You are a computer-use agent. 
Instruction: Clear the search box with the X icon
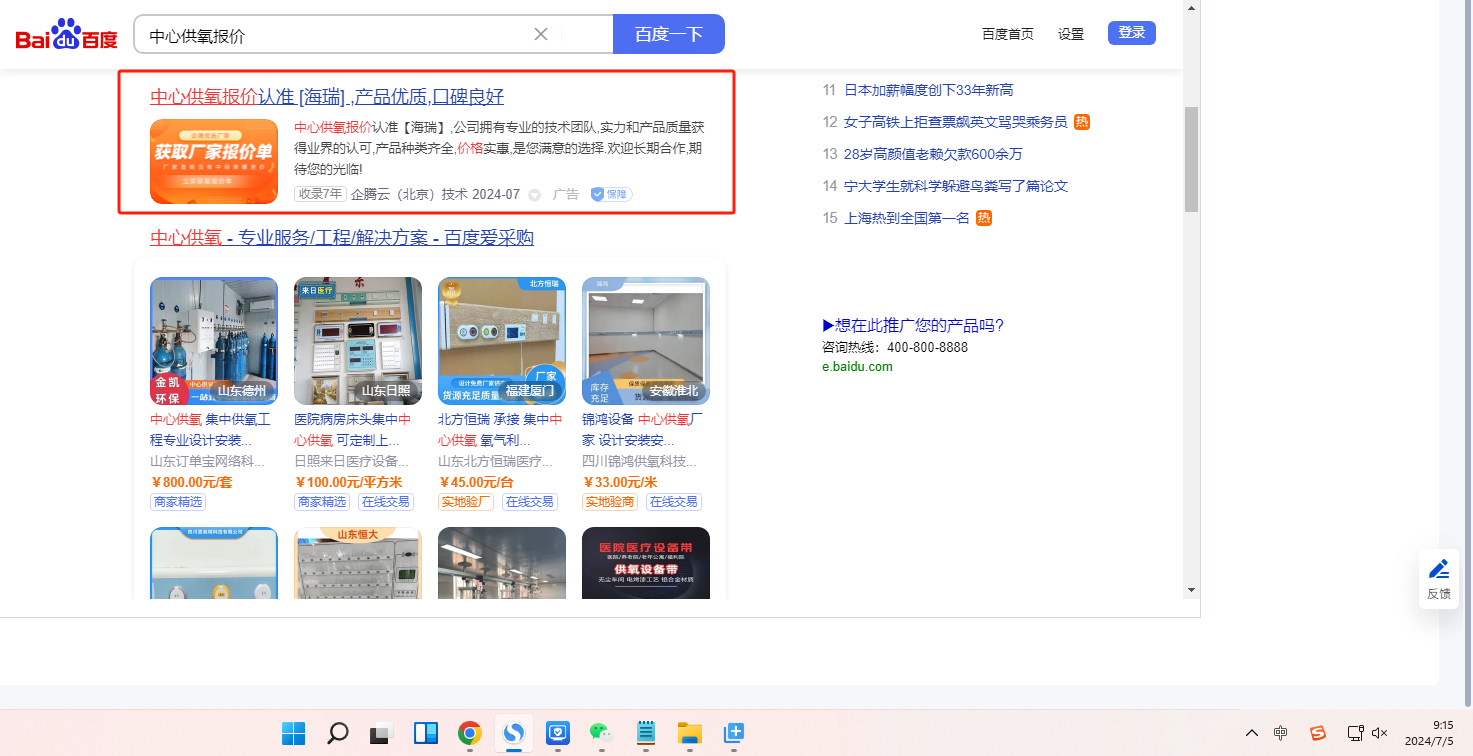pos(541,34)
